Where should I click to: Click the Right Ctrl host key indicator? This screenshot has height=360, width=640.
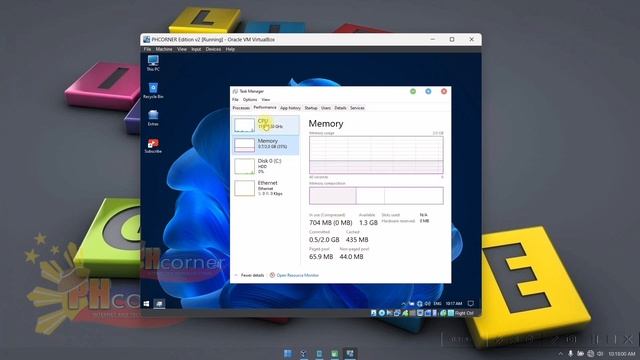pyautogui.click(x=464, y=313)
